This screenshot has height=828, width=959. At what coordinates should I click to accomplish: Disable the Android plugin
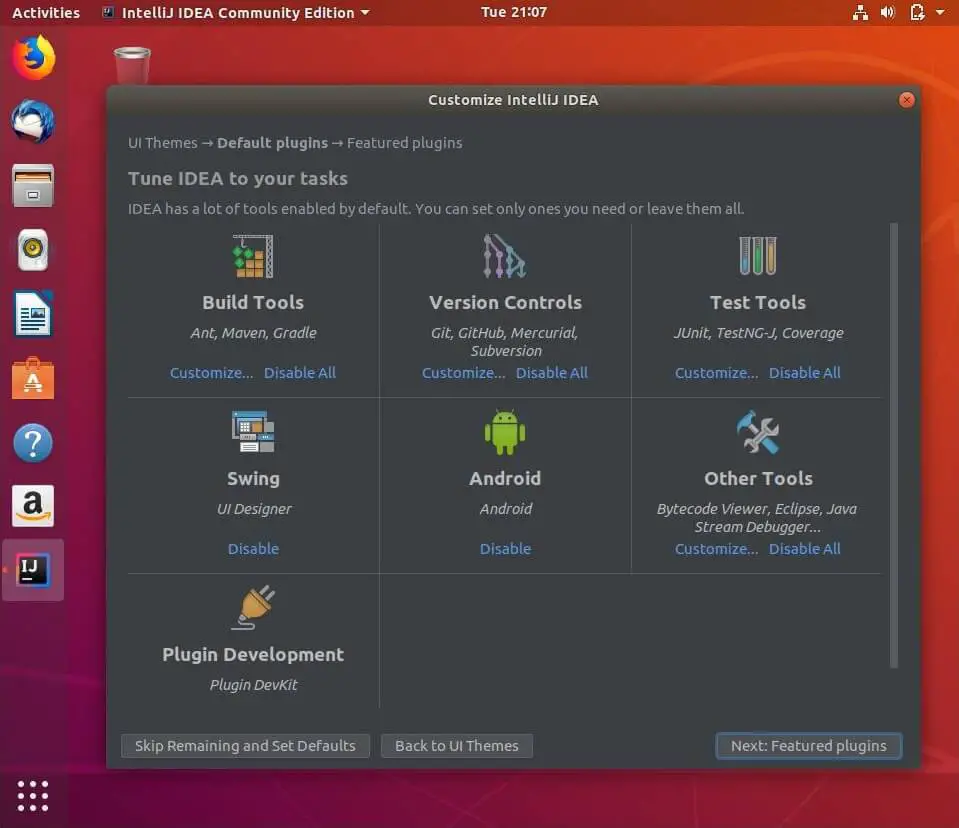tap(505, 549)
